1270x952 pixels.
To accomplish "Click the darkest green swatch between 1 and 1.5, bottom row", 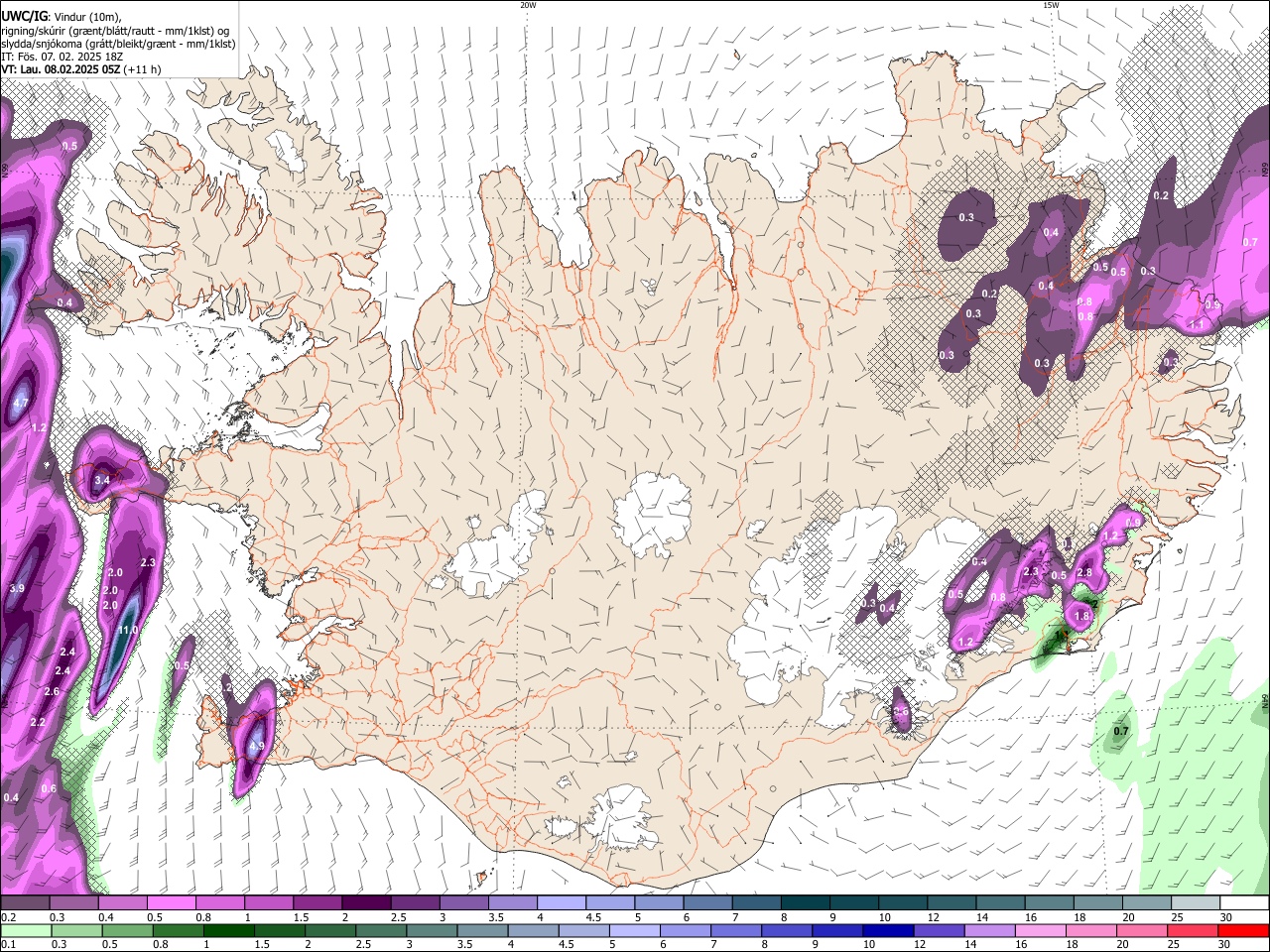I will (x=229, y=931).
